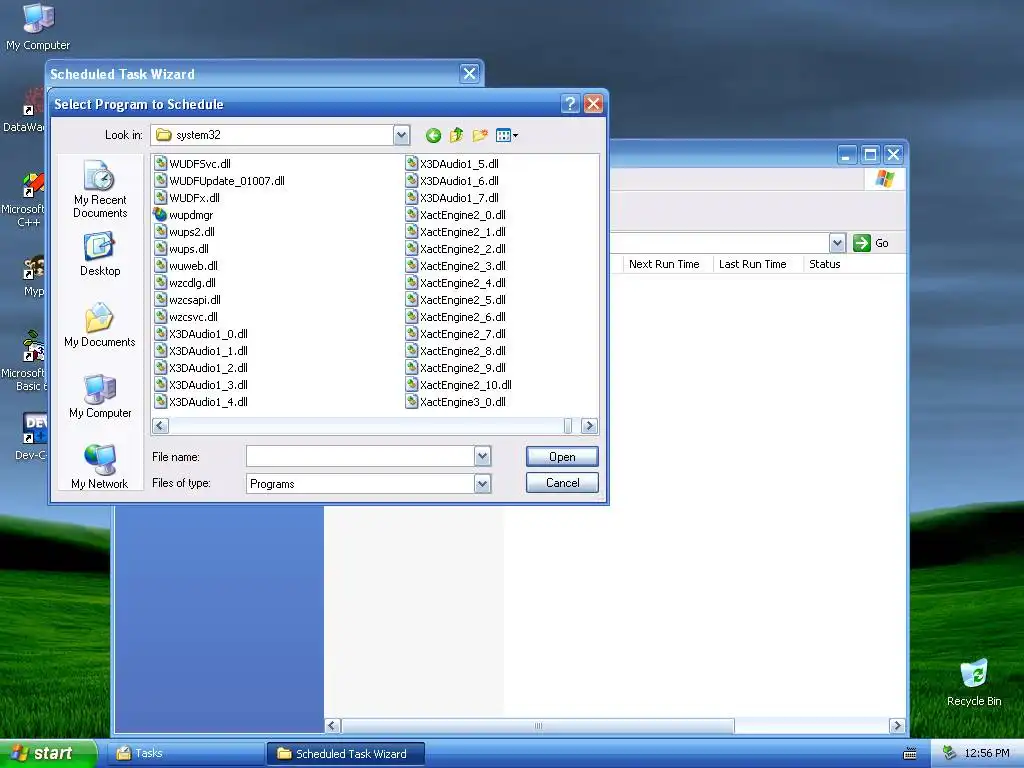Select wuweb.dll file

[186, 266]
